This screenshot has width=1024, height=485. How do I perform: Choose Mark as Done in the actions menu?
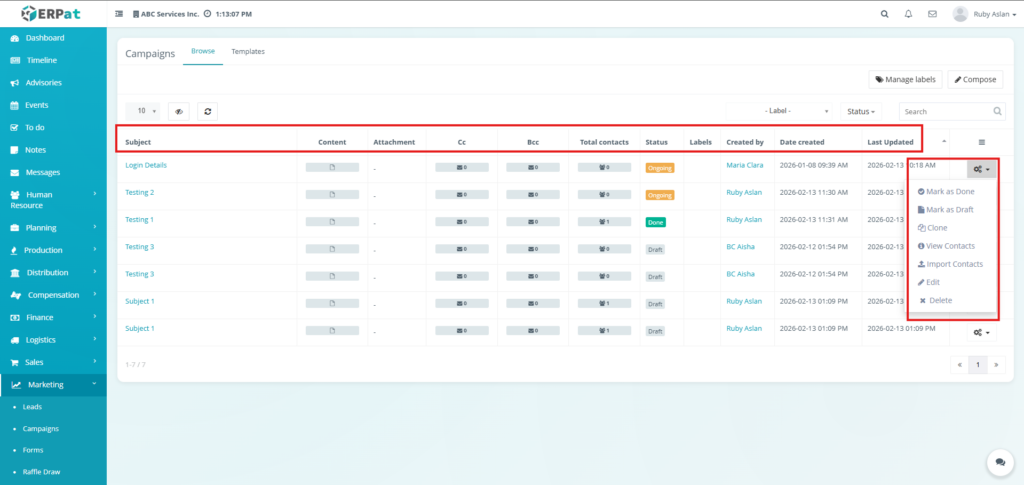pos(945,191)
